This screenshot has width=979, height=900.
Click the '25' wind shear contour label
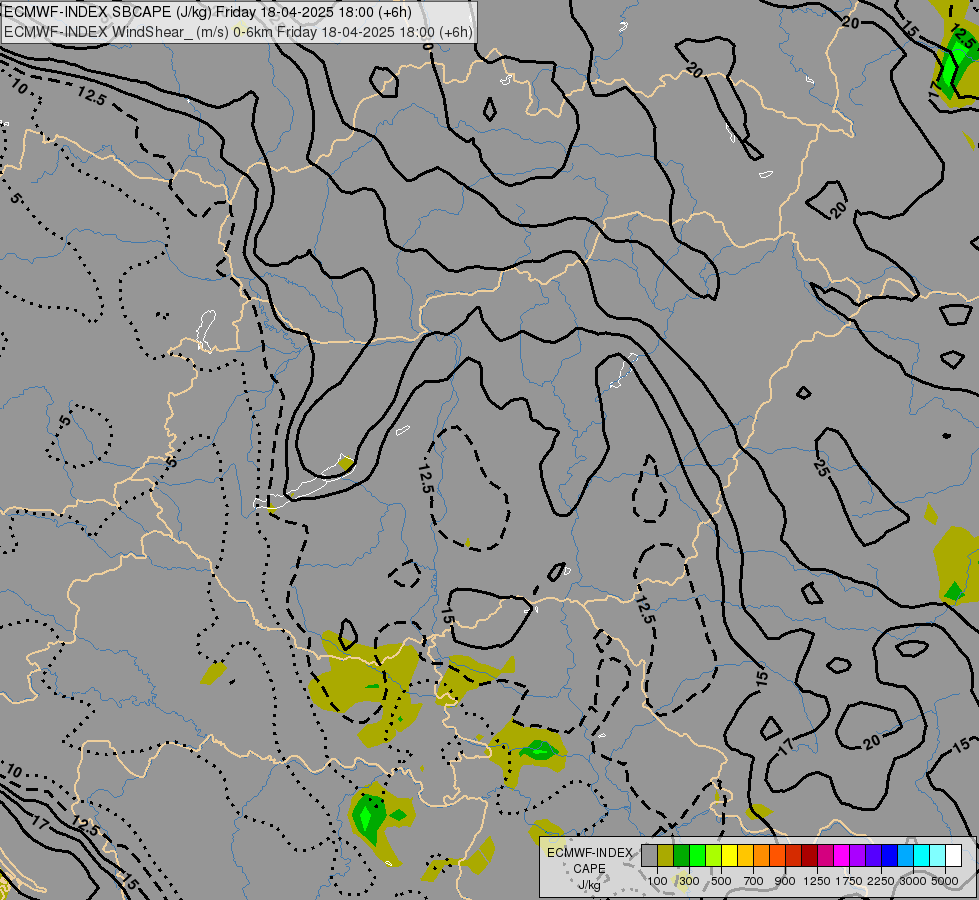(820, 468)
